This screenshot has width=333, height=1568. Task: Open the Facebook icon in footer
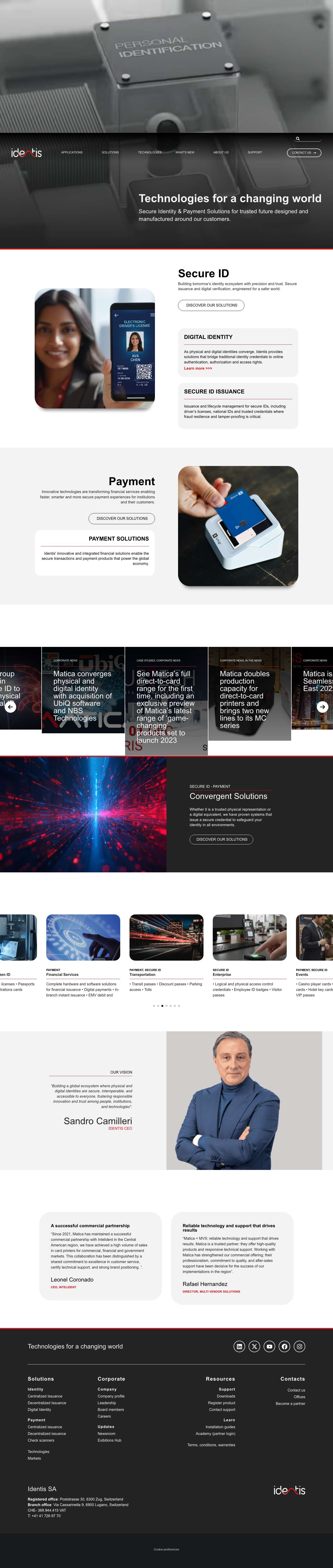point(284,1346)
